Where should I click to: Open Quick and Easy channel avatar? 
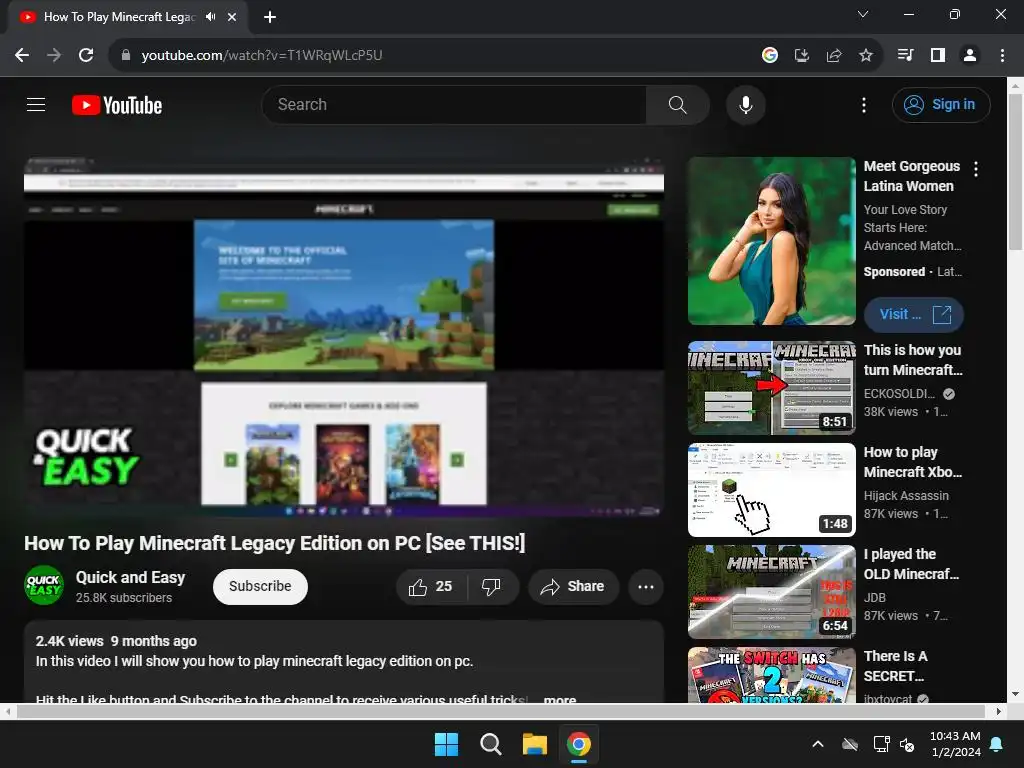pyautogui.click(x=44, y=585)
